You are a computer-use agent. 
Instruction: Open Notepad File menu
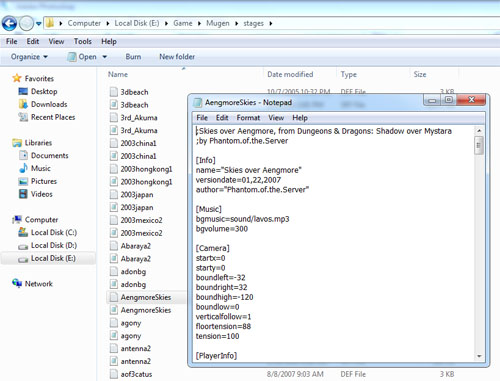tap(202, 118)
